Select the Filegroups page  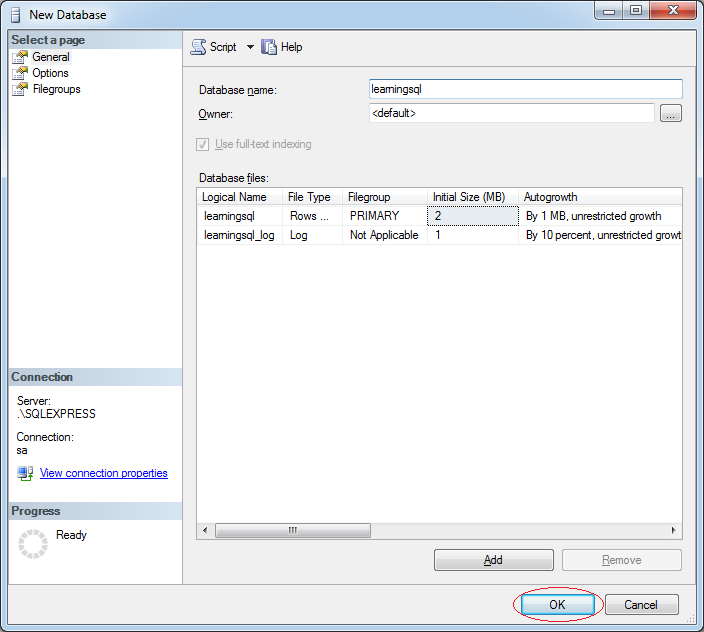click(x=57, y=89)
